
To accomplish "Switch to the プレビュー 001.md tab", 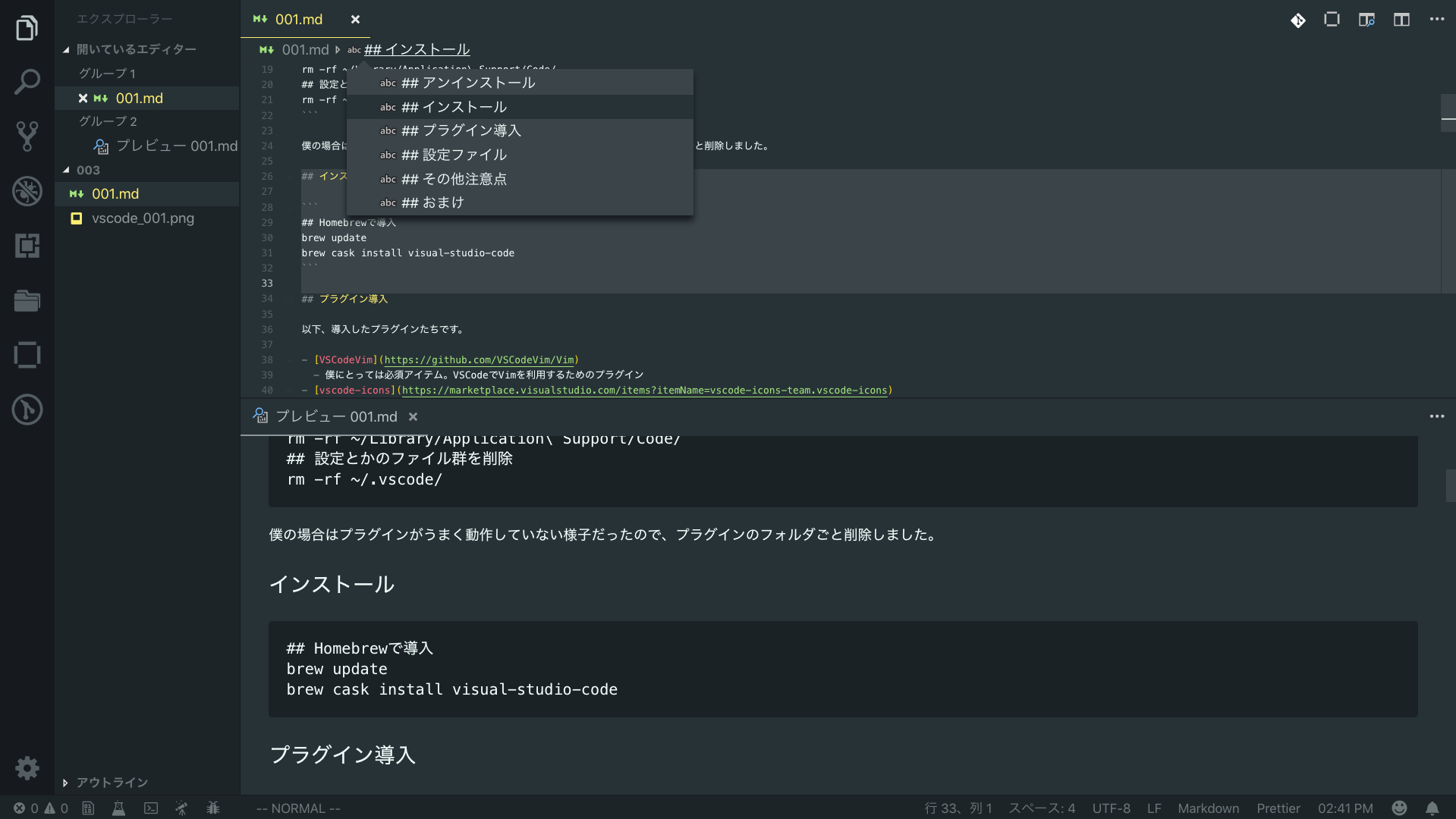I will (335, 416).
